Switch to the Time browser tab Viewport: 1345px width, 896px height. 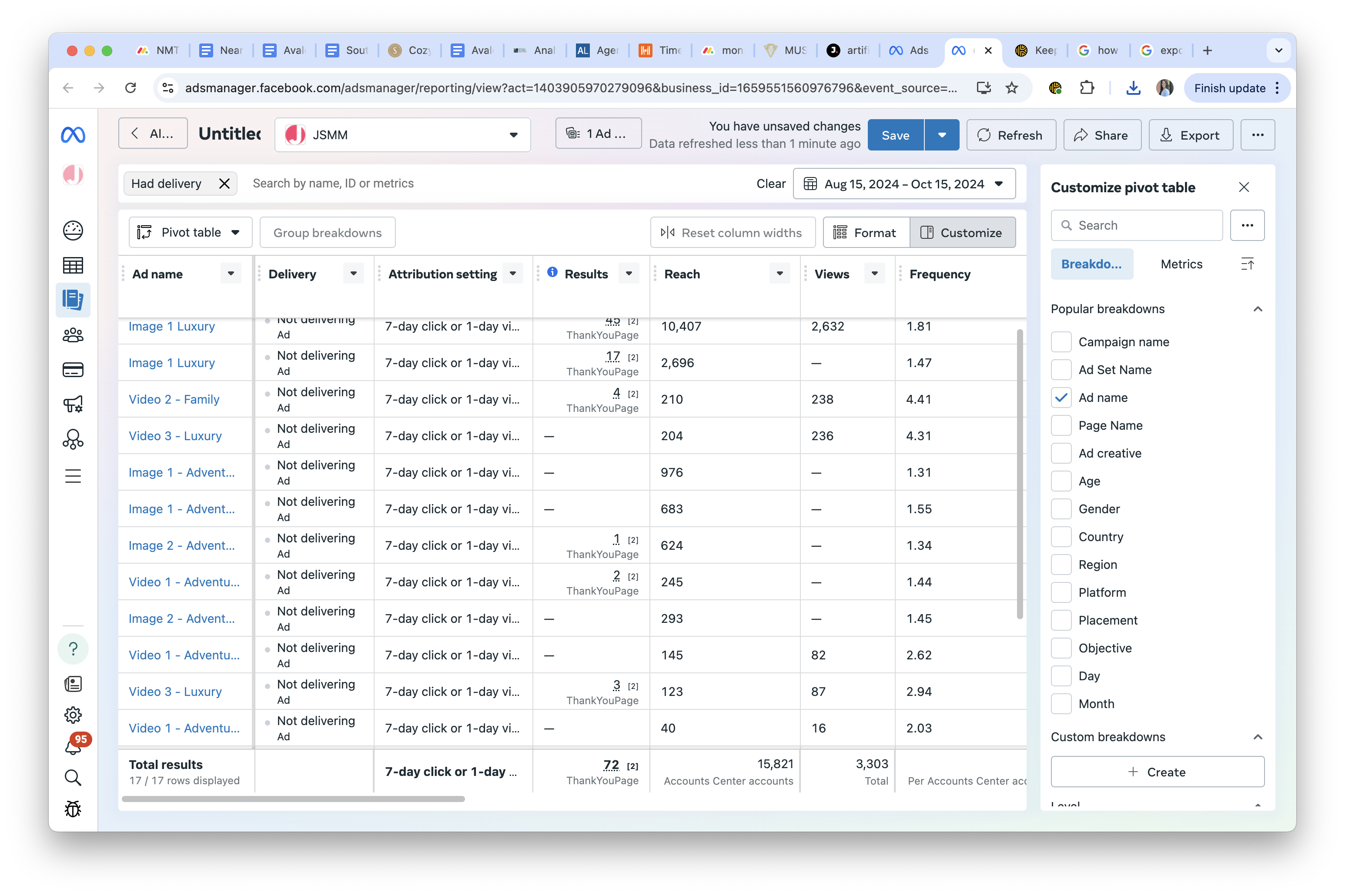[660, 50]
